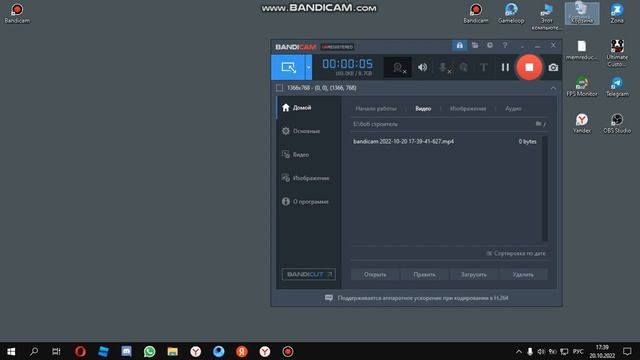Open taskbar search magnifier
The width and height of the screenshot is (640, 360).
point(34,351)
